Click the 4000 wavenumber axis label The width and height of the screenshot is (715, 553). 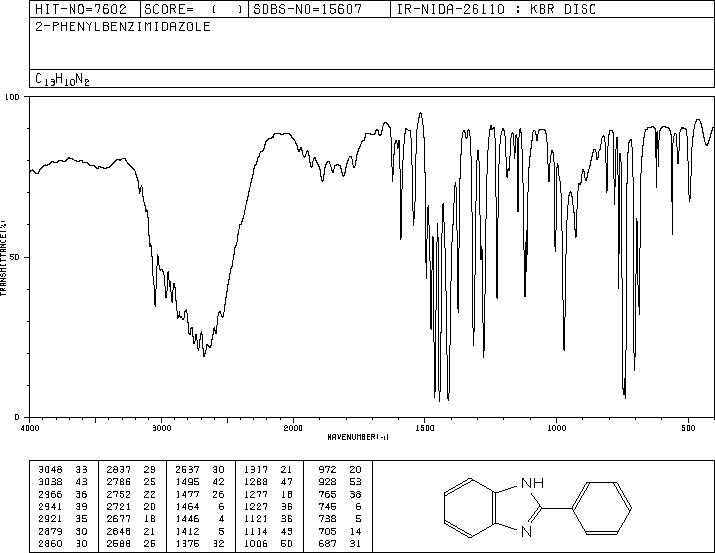tap(30, 428)
